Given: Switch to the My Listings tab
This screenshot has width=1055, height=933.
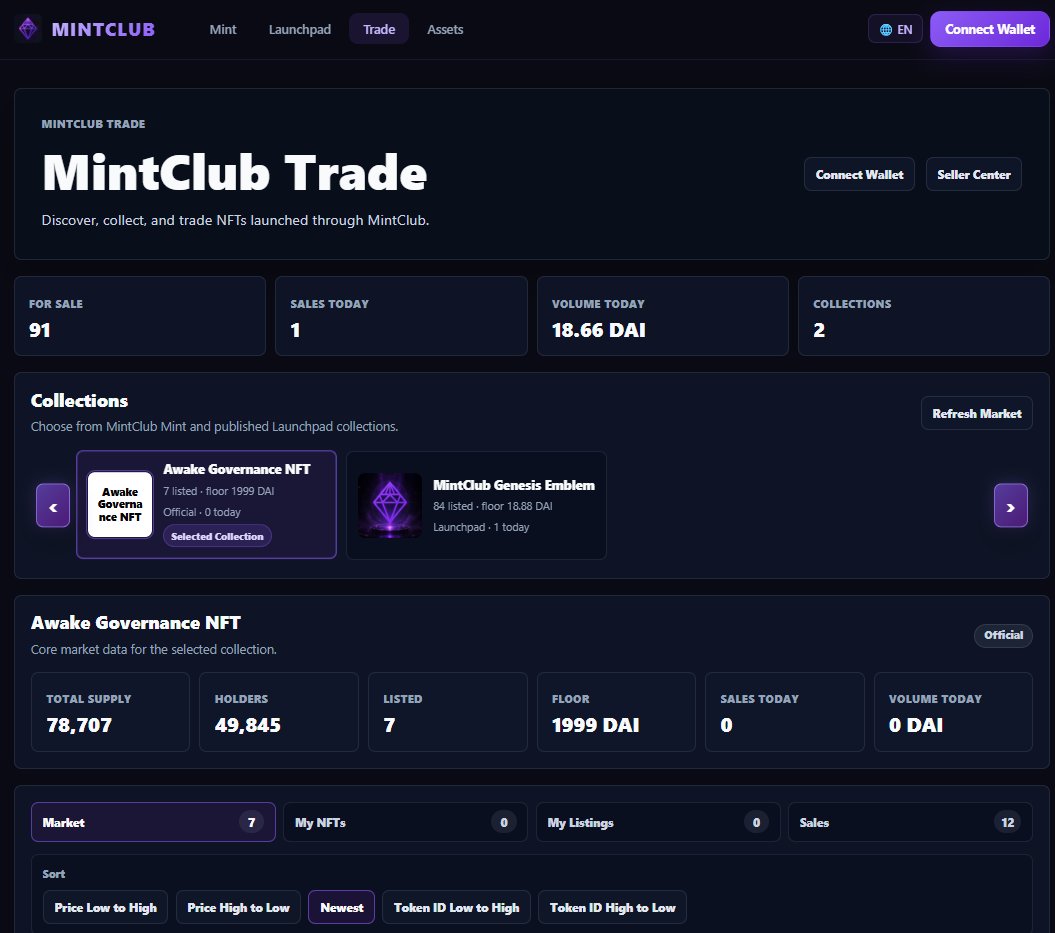Looking at the screenshot, I should coord(658,822).
